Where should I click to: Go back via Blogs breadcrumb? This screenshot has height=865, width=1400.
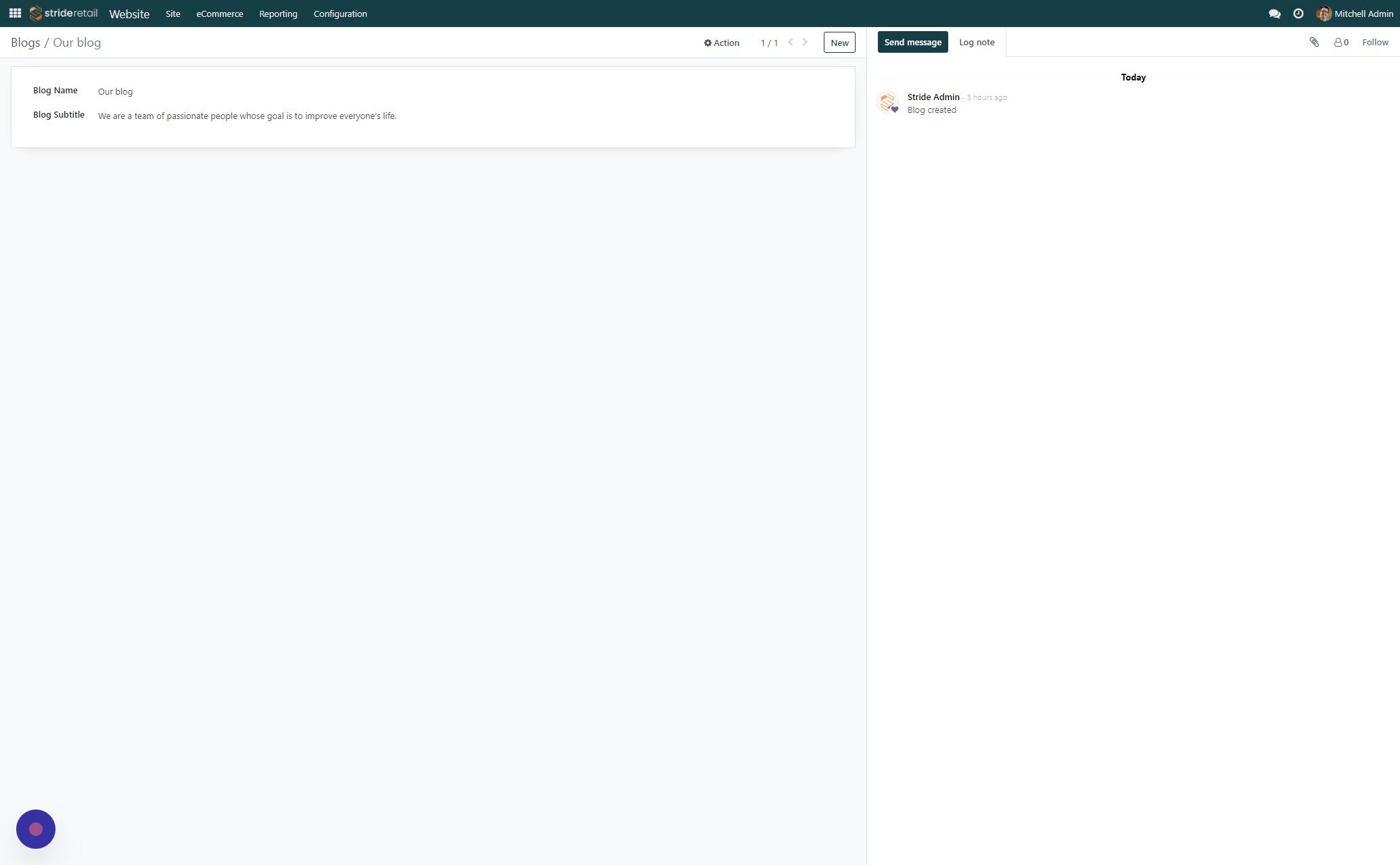pyautogui.click(x=26, y=43)
